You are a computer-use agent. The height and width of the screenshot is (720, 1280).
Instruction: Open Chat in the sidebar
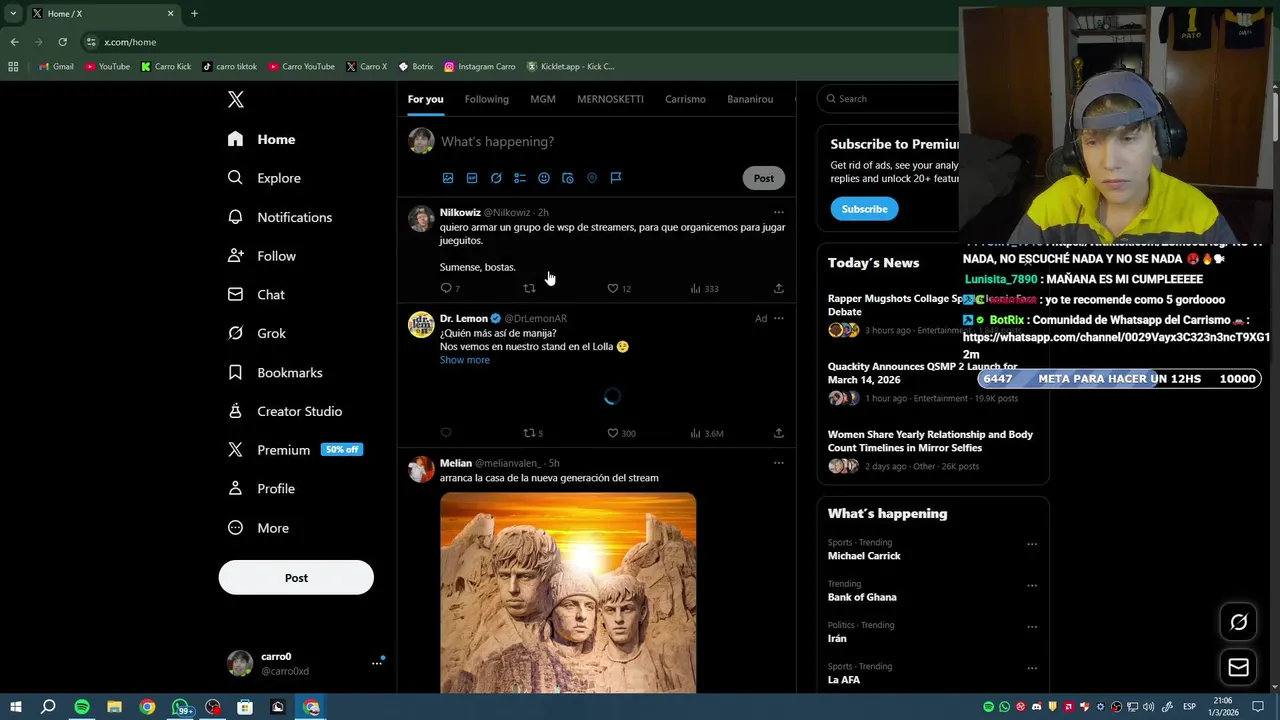coord(257,295)
